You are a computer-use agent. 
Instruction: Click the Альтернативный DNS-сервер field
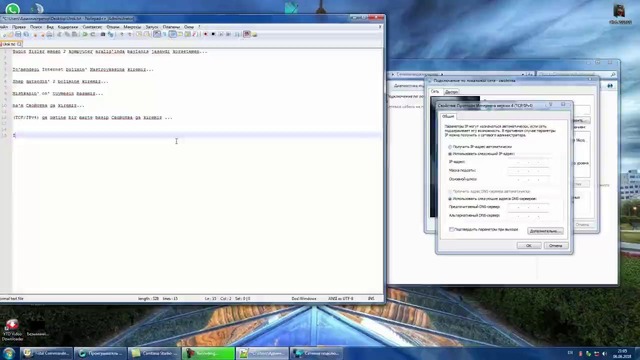tap(529, 216)
